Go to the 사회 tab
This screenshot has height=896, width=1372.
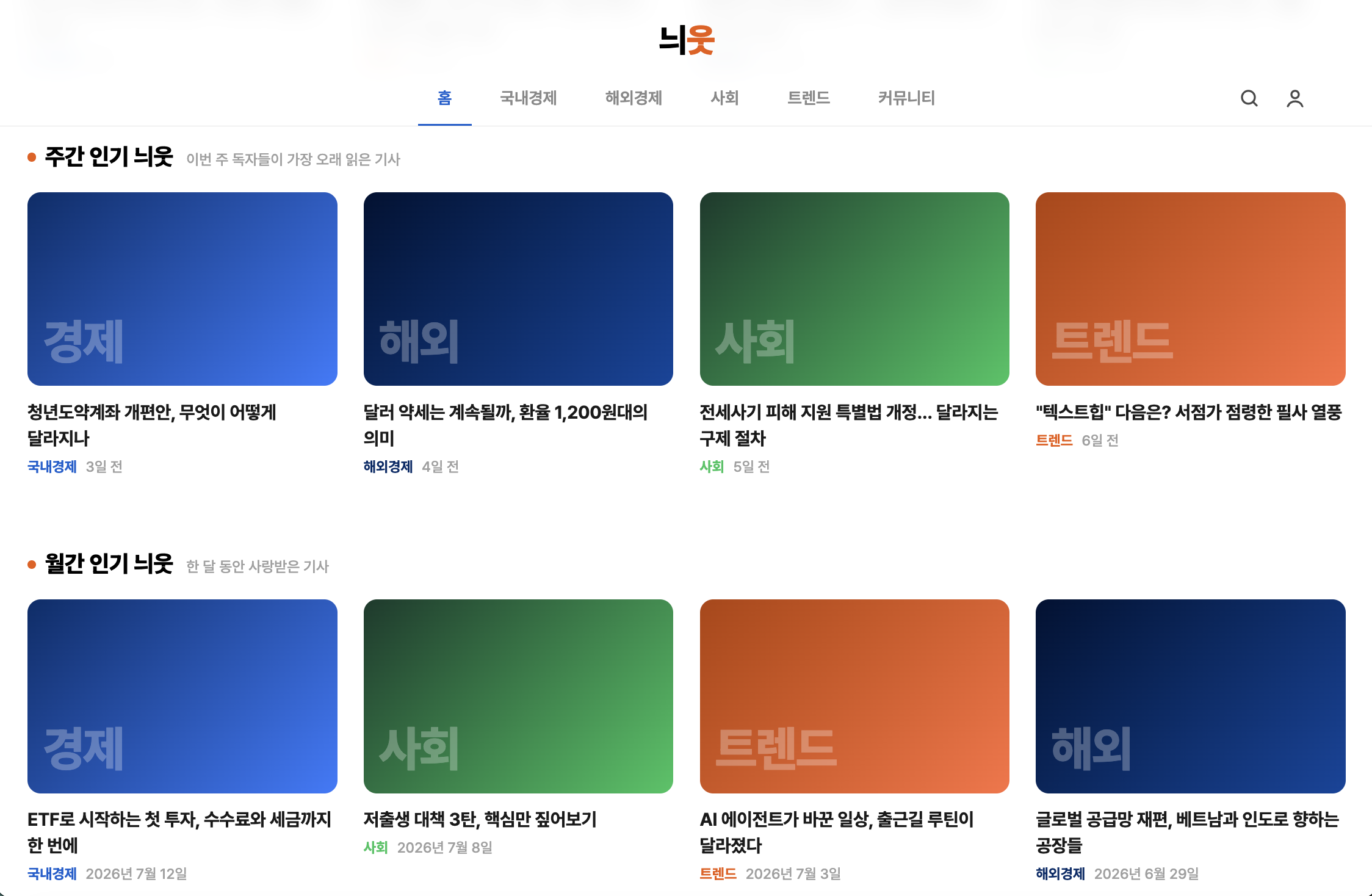tap(724, 98)
